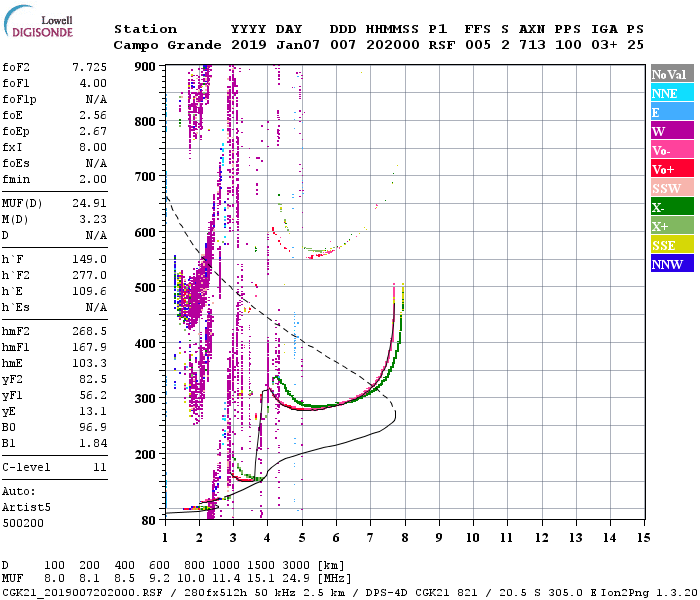Click the h`F value 149.0
The image size is (700, 600).
[89, 259]
